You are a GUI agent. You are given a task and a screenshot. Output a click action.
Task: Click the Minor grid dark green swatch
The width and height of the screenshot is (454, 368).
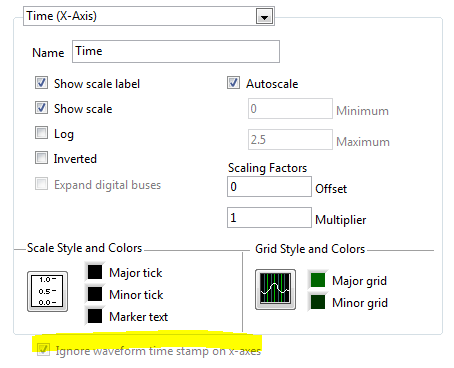[318, 302]
